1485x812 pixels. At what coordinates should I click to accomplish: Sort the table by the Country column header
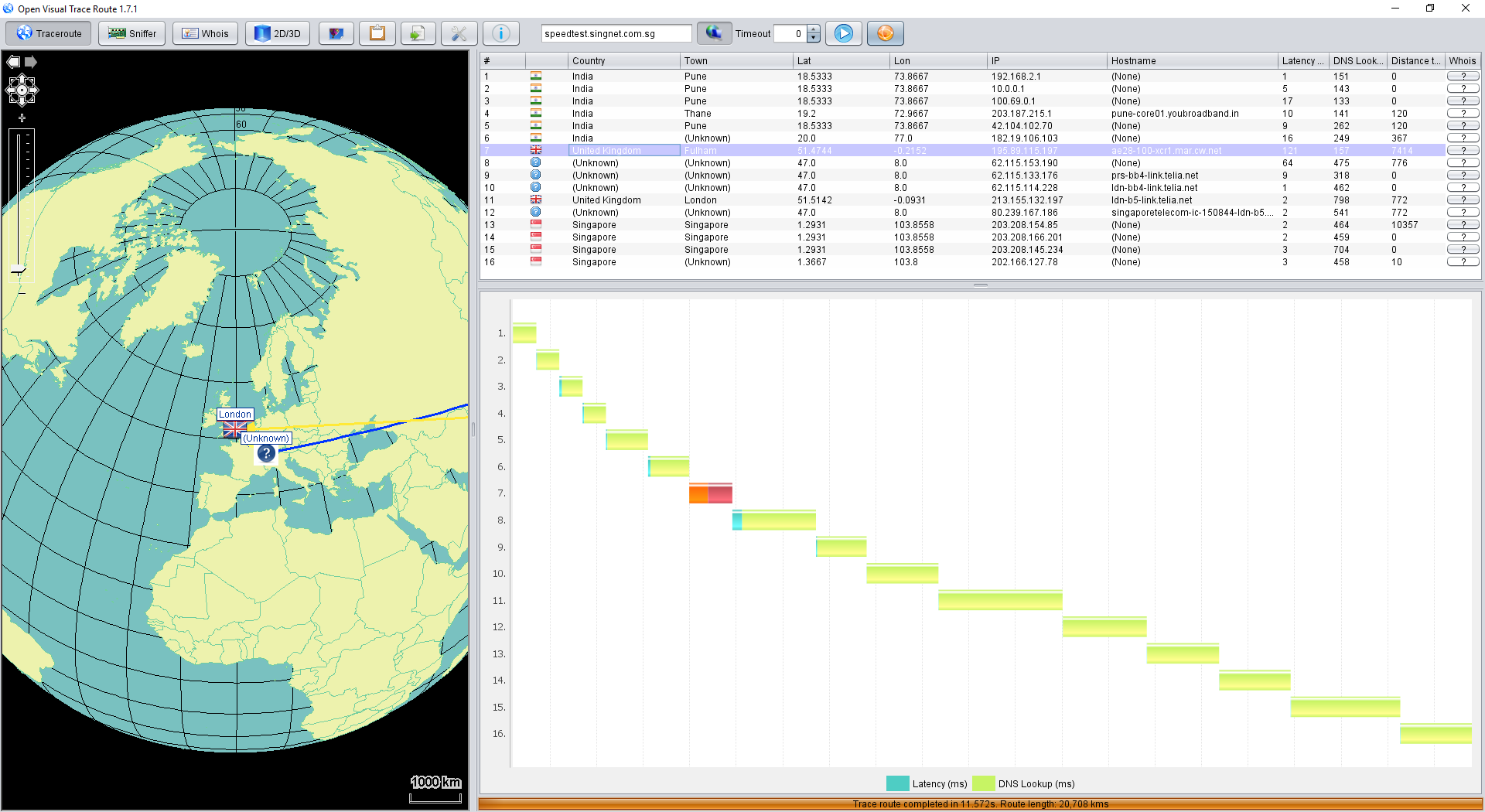pyautogui.click(x=623, y=61)
